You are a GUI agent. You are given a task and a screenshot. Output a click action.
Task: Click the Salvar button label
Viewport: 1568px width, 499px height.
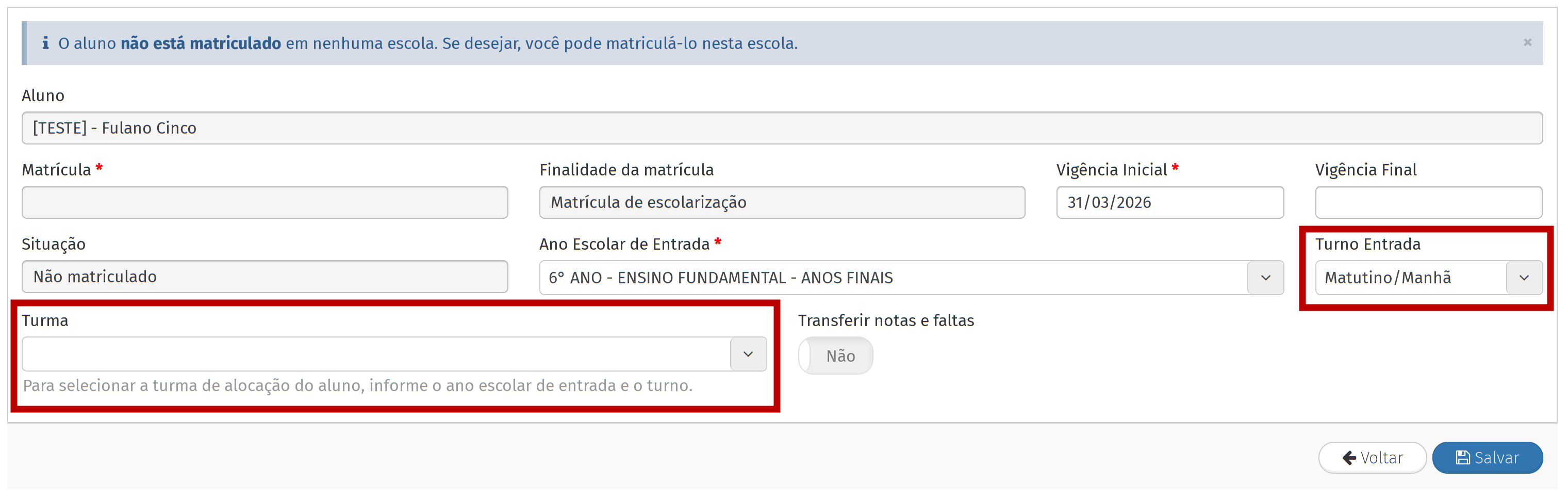(x=1496, y=458)
